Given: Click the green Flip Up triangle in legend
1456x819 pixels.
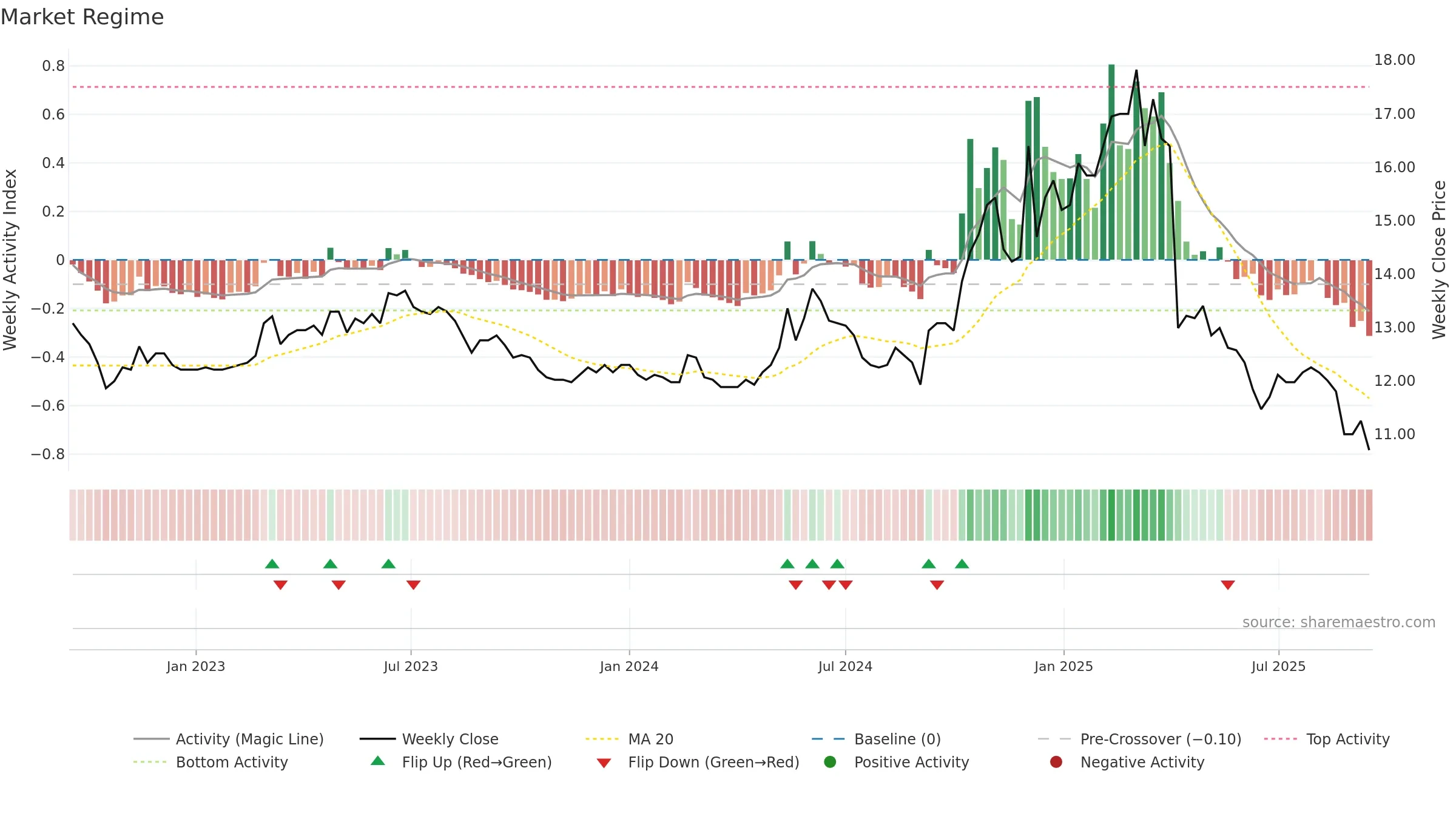Looking at the screenshot, I should tap(378, 761).
